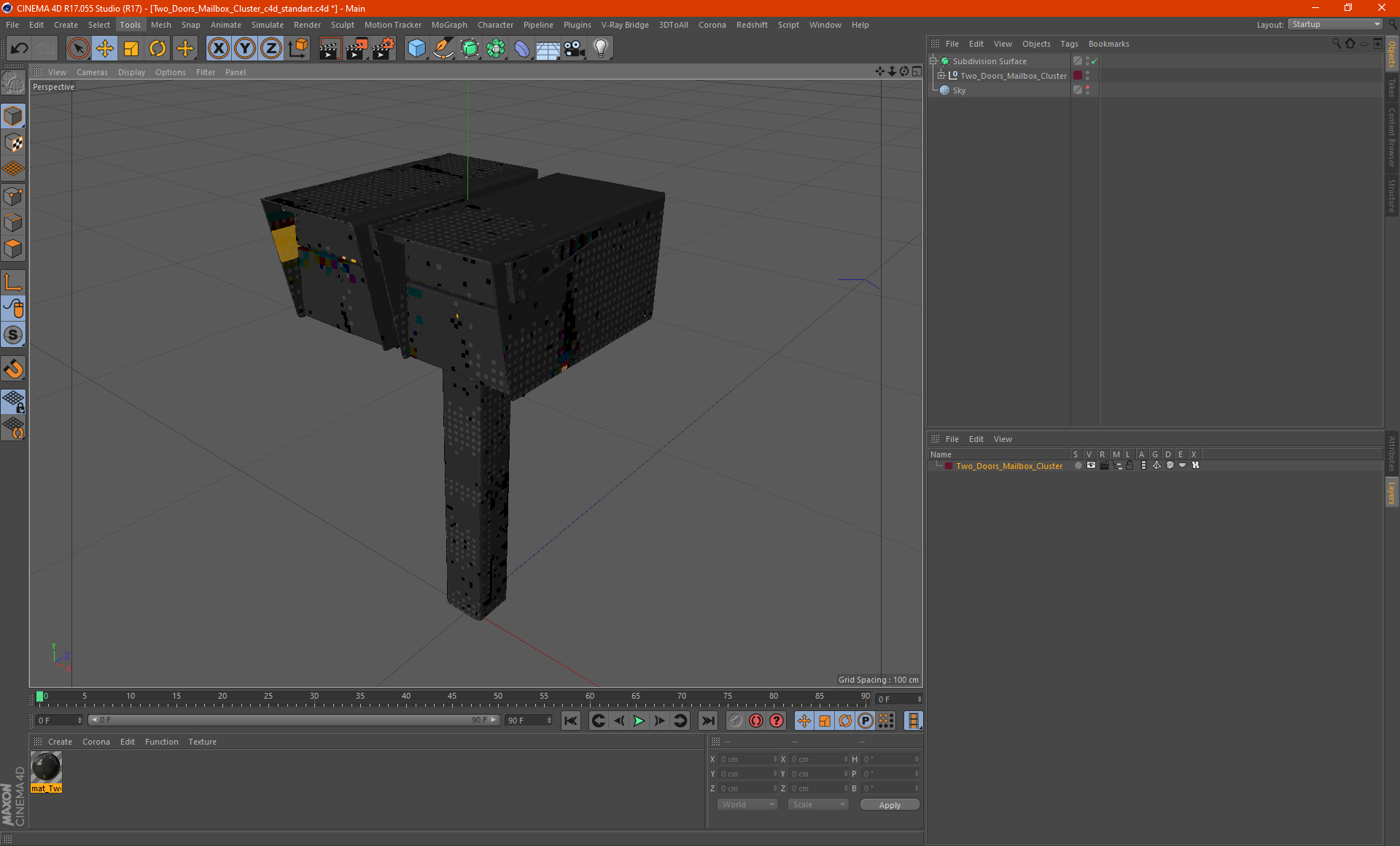Open Edit Render Settings
The image size is (1400, 846).
pyautogui.click(x=384, y=49)
